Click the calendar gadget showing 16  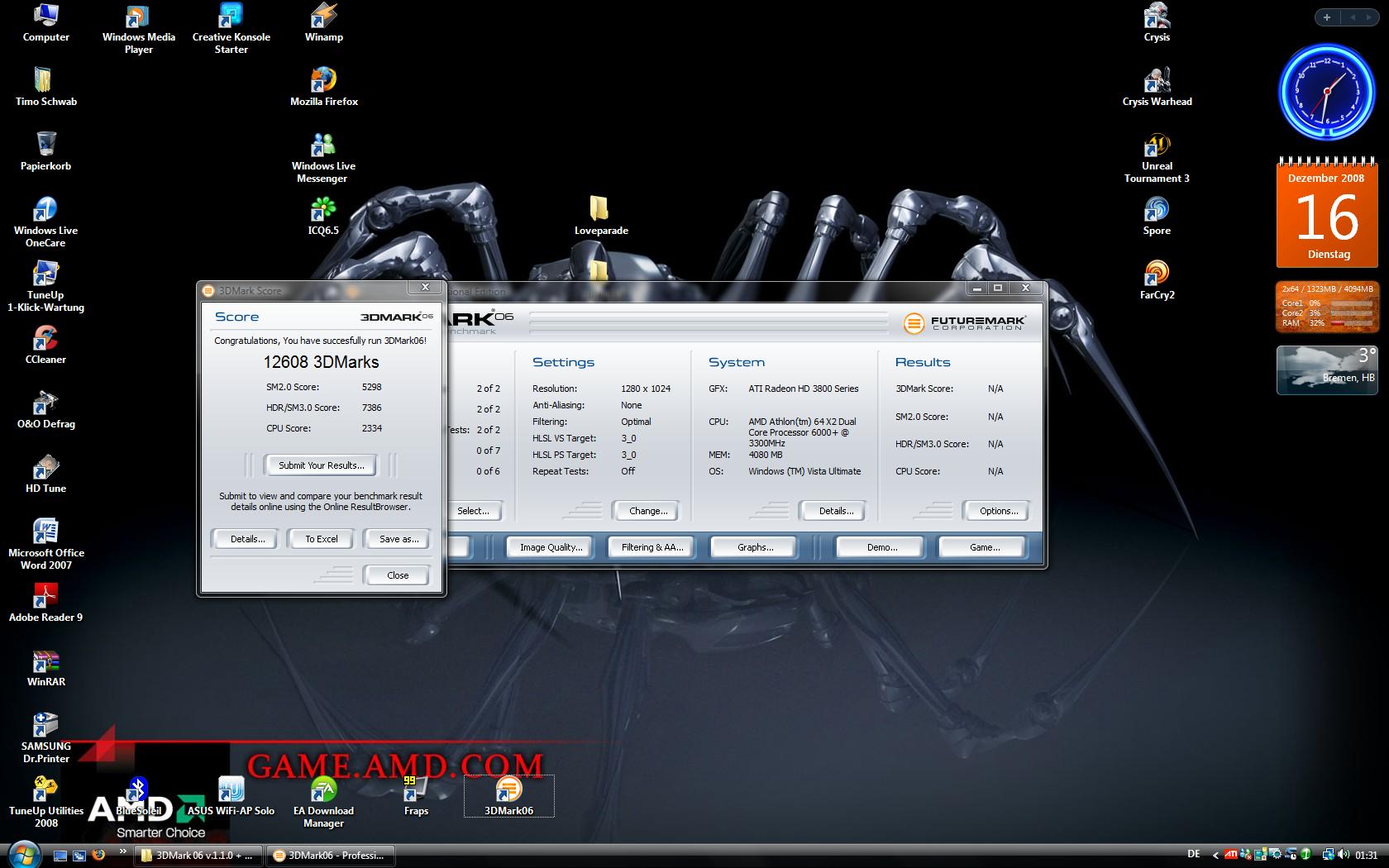(x=1327, y=214)
